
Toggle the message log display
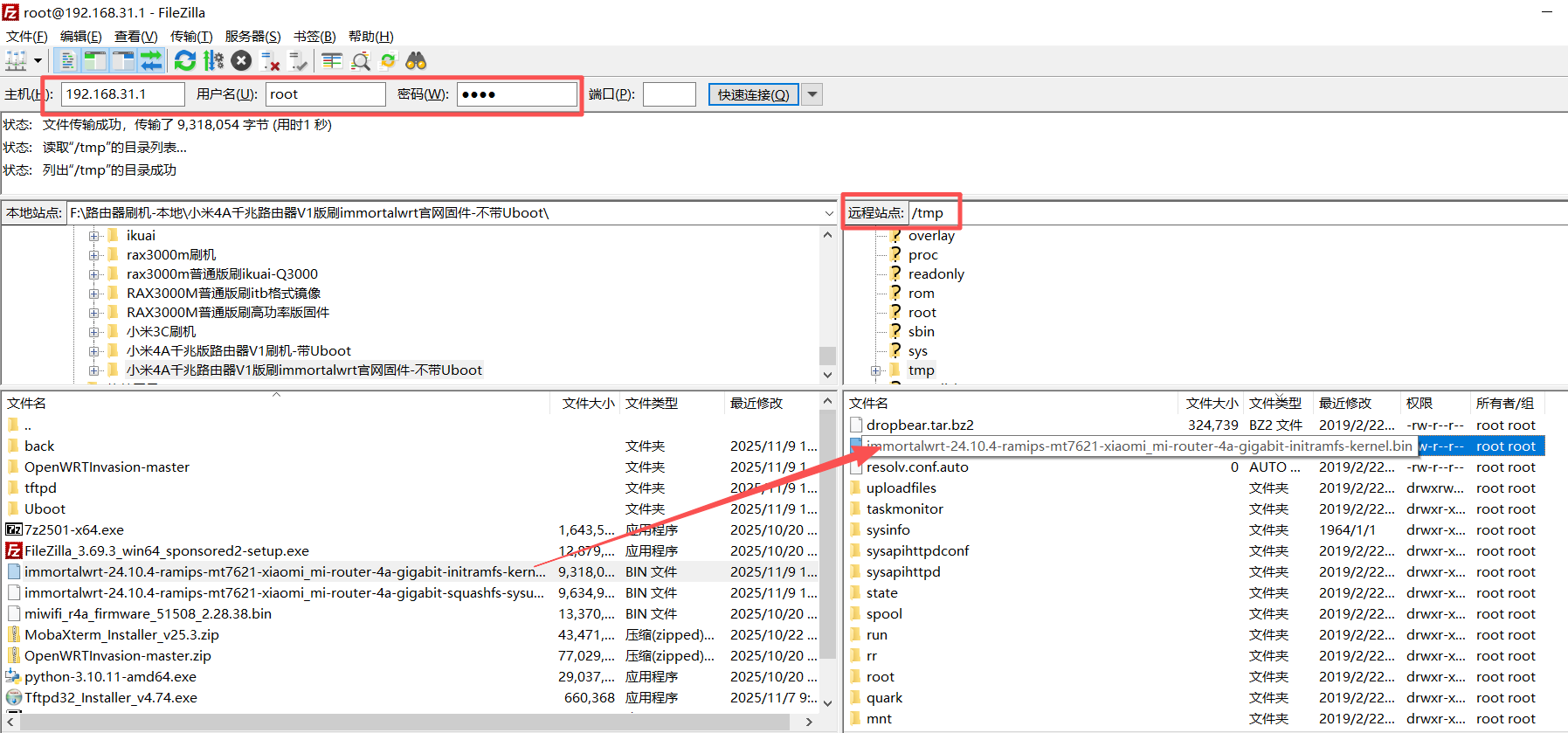[67, 60]
